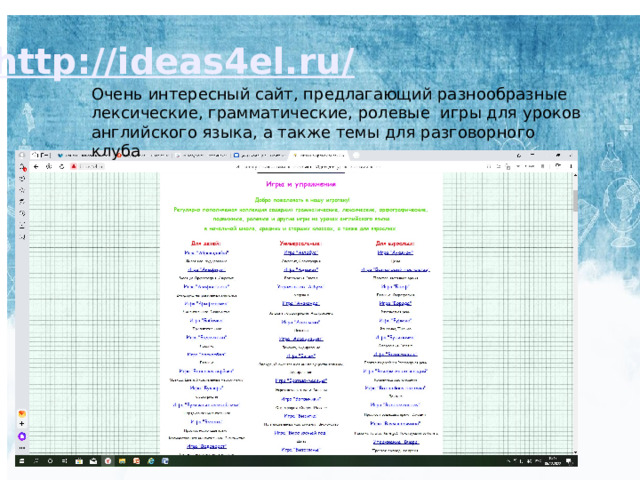
Task: Open the first game link under 'Для взрослых:'
Action: 395,253
